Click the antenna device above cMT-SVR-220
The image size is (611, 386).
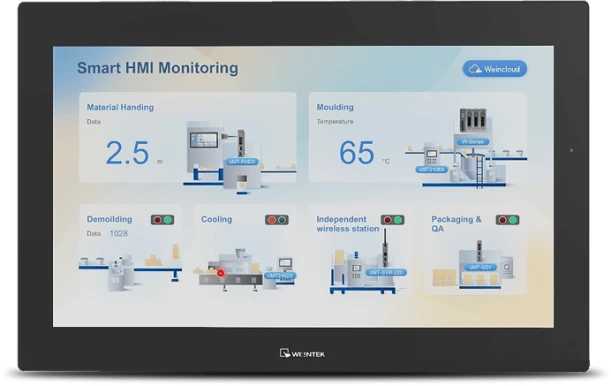coord(385,249)
